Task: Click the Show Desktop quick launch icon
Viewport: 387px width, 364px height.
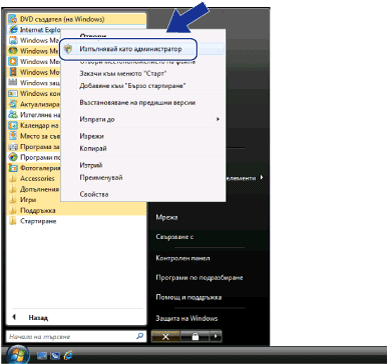Action: pyautogui.click(x=42, y=356)
